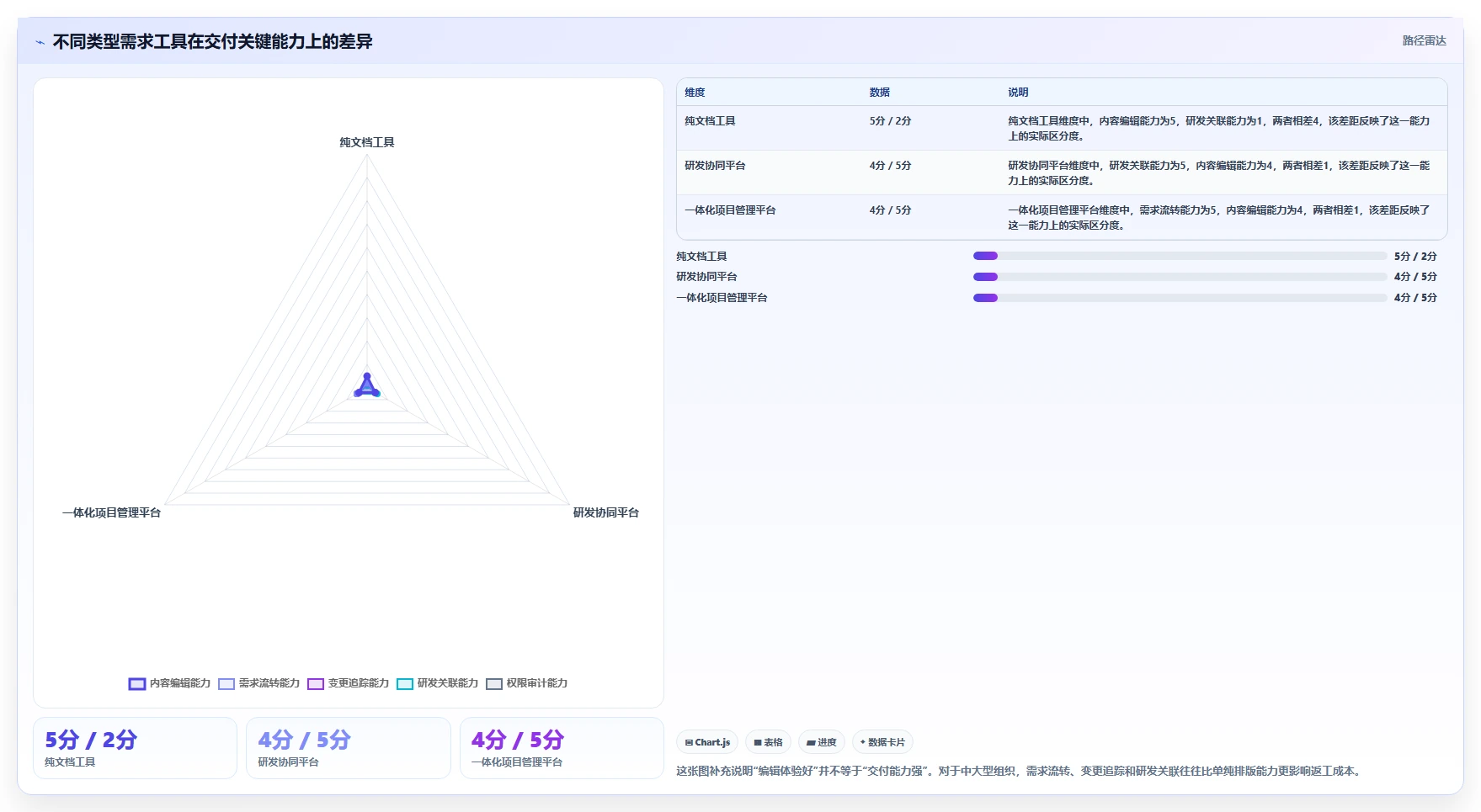Click the 5分 / 2分 table data cell
This screenshot has width=1481, height=812.
(890, 121)
